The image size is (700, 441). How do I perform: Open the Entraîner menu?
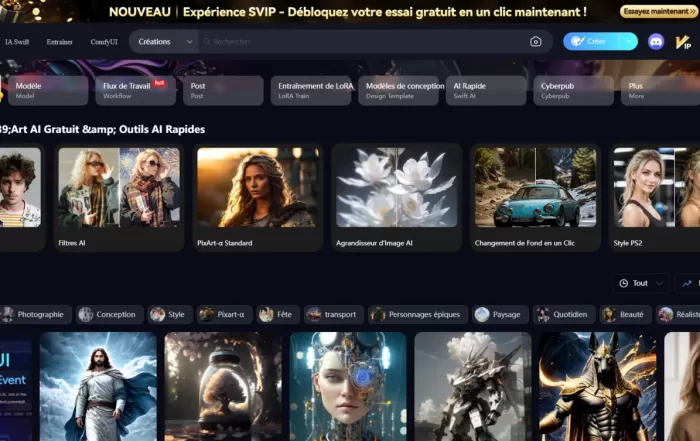tap(59, 42)
